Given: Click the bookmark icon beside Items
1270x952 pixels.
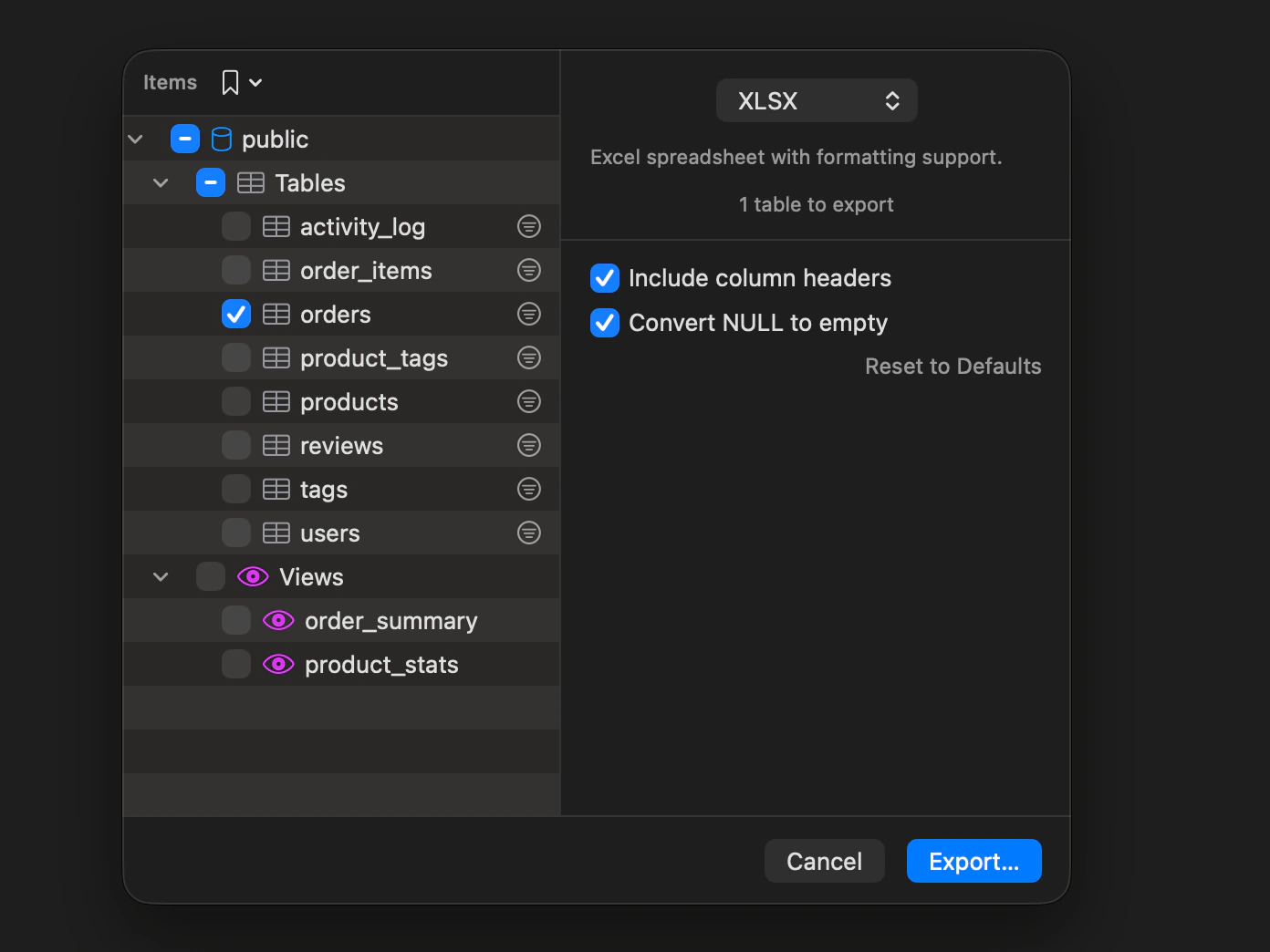Looking at the screenshot, I should coord(230,83).
